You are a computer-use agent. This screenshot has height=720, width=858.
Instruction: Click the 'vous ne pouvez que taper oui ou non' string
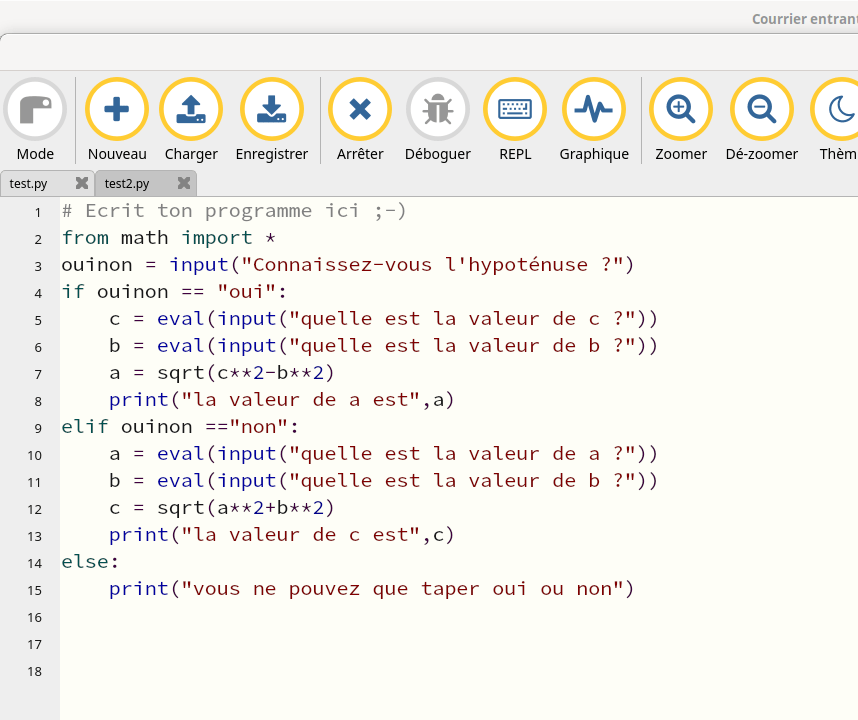pos(402,589)
